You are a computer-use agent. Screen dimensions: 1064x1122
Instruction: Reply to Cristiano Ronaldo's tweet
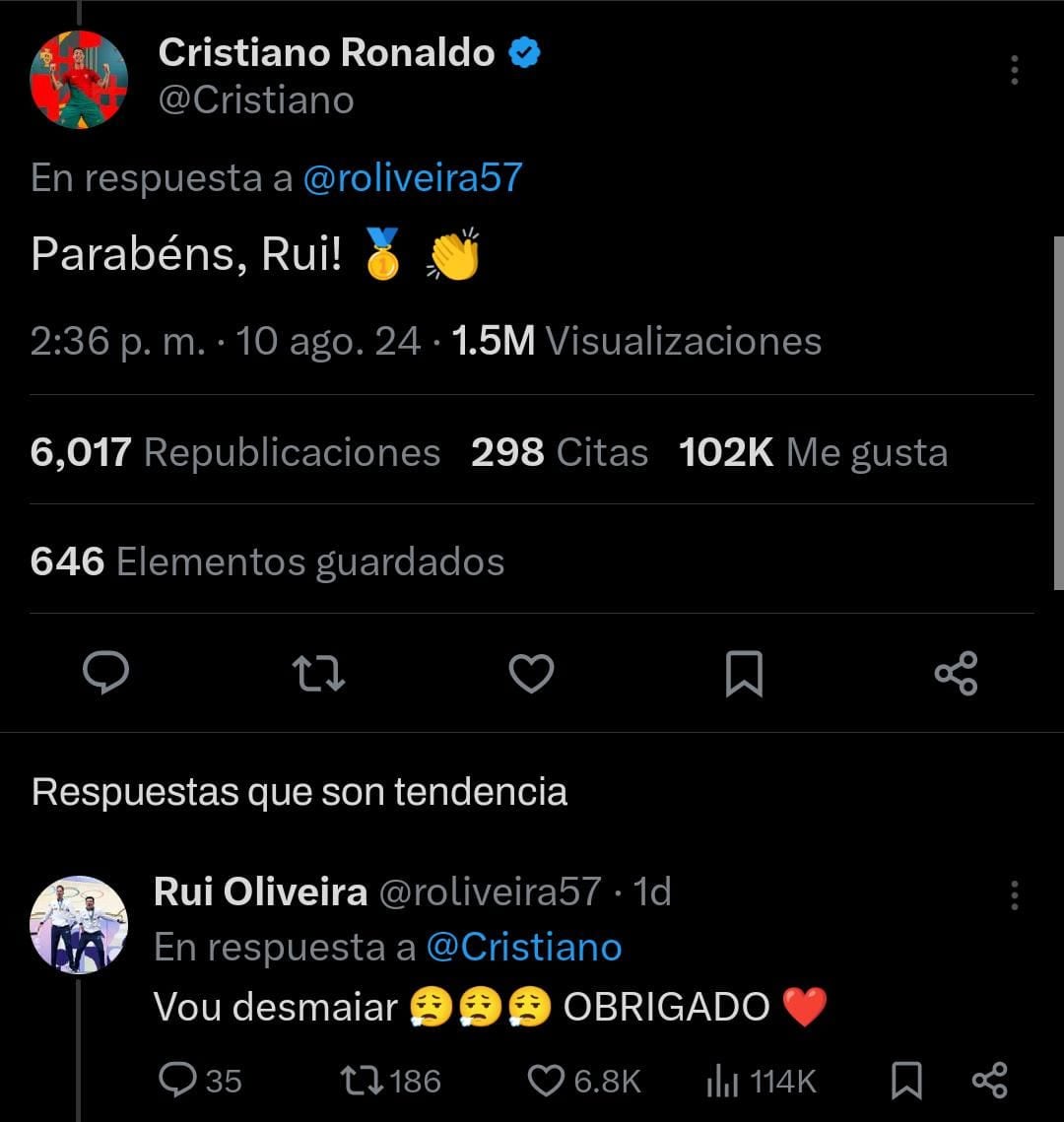click(x=105, y=674)
